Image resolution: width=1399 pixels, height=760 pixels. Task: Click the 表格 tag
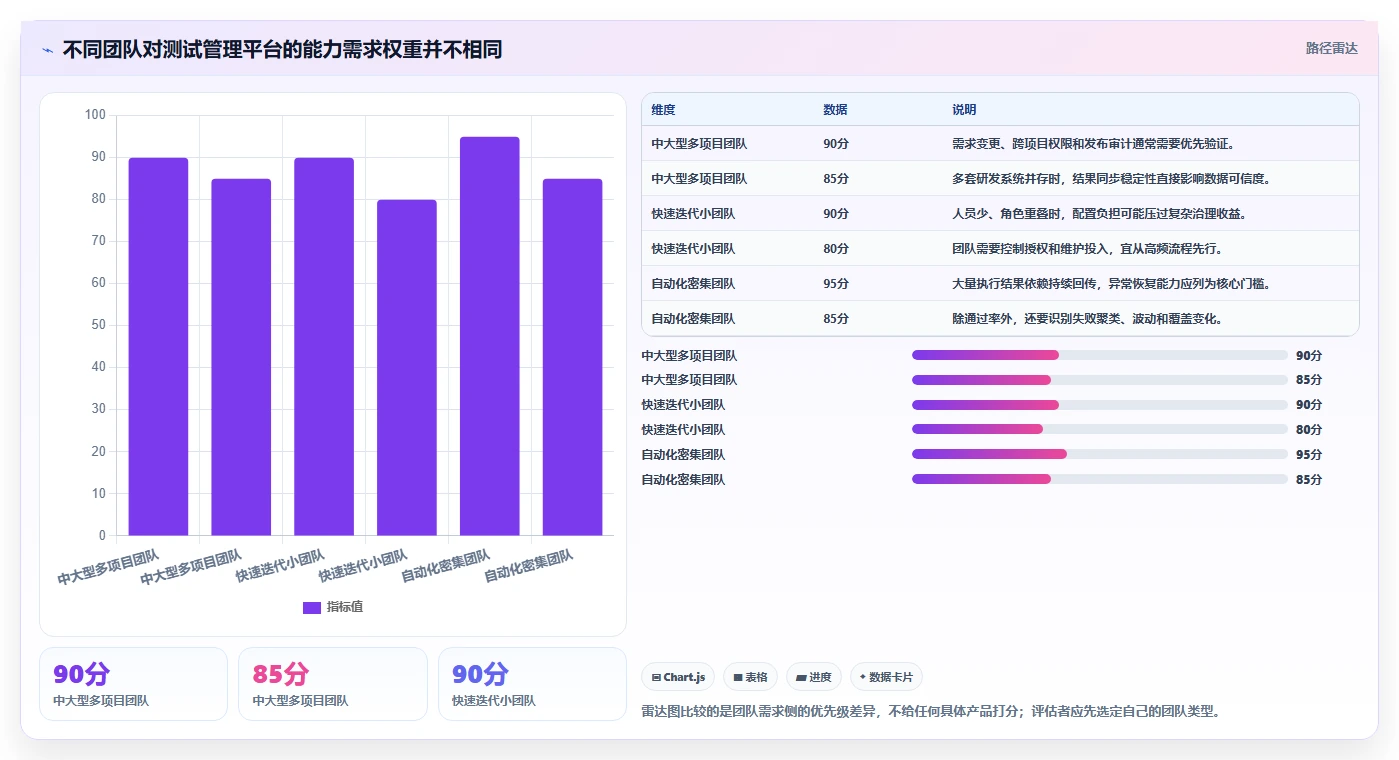pos(751,677)
